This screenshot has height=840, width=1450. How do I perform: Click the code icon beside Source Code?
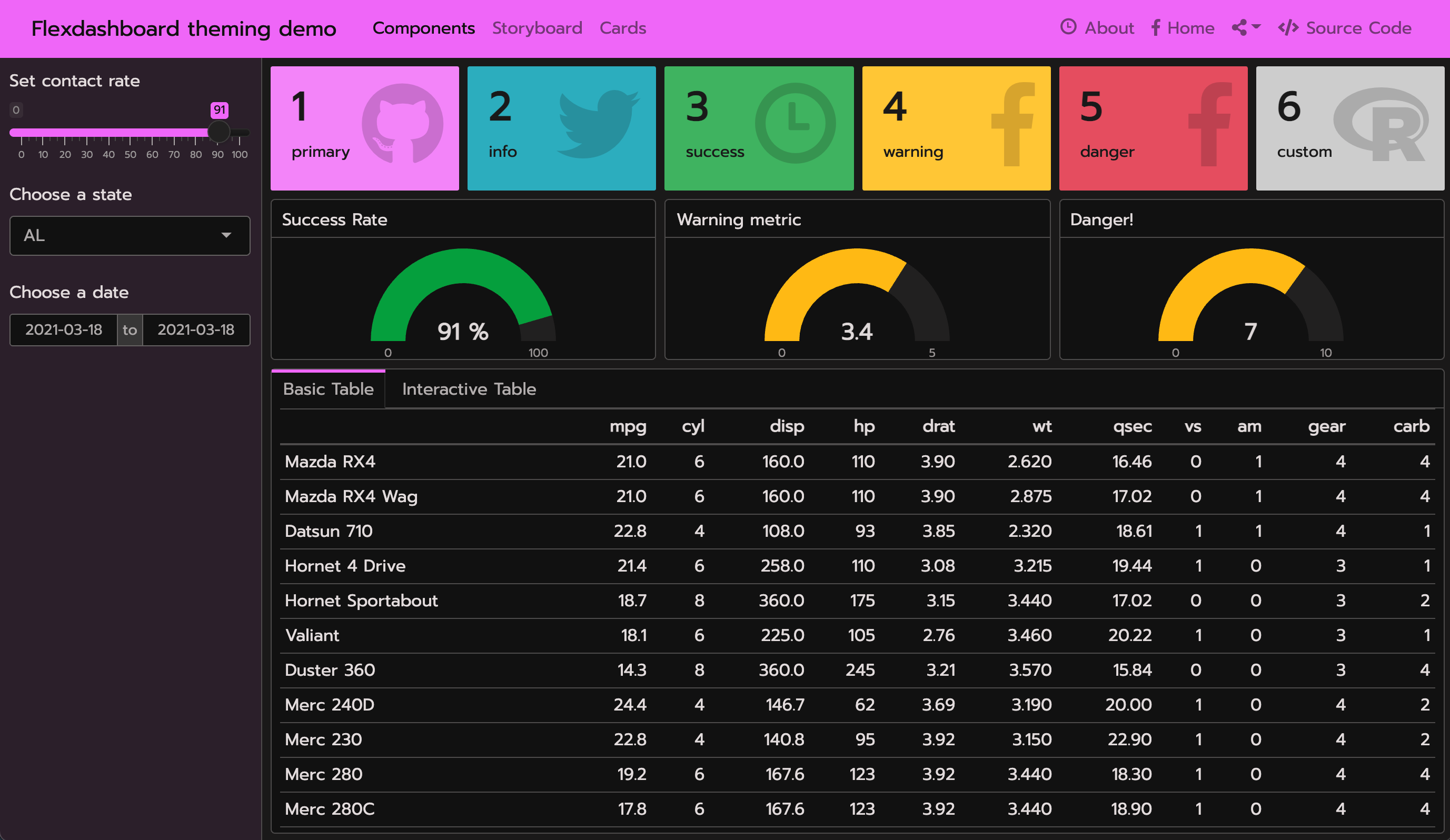[x=1288, y=27]
